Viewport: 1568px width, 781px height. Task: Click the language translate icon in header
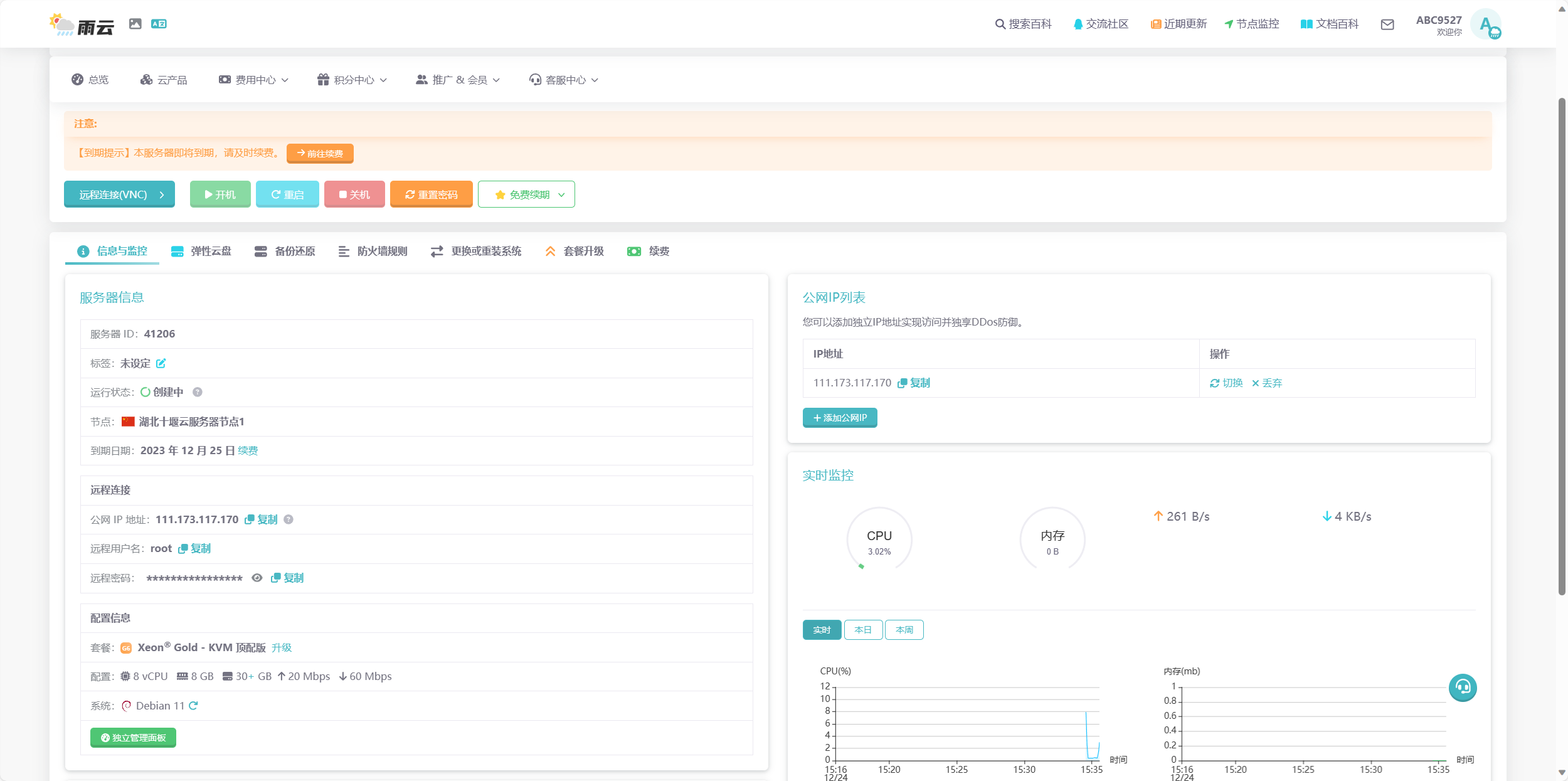pyautogui.click(x=159, y=24)
